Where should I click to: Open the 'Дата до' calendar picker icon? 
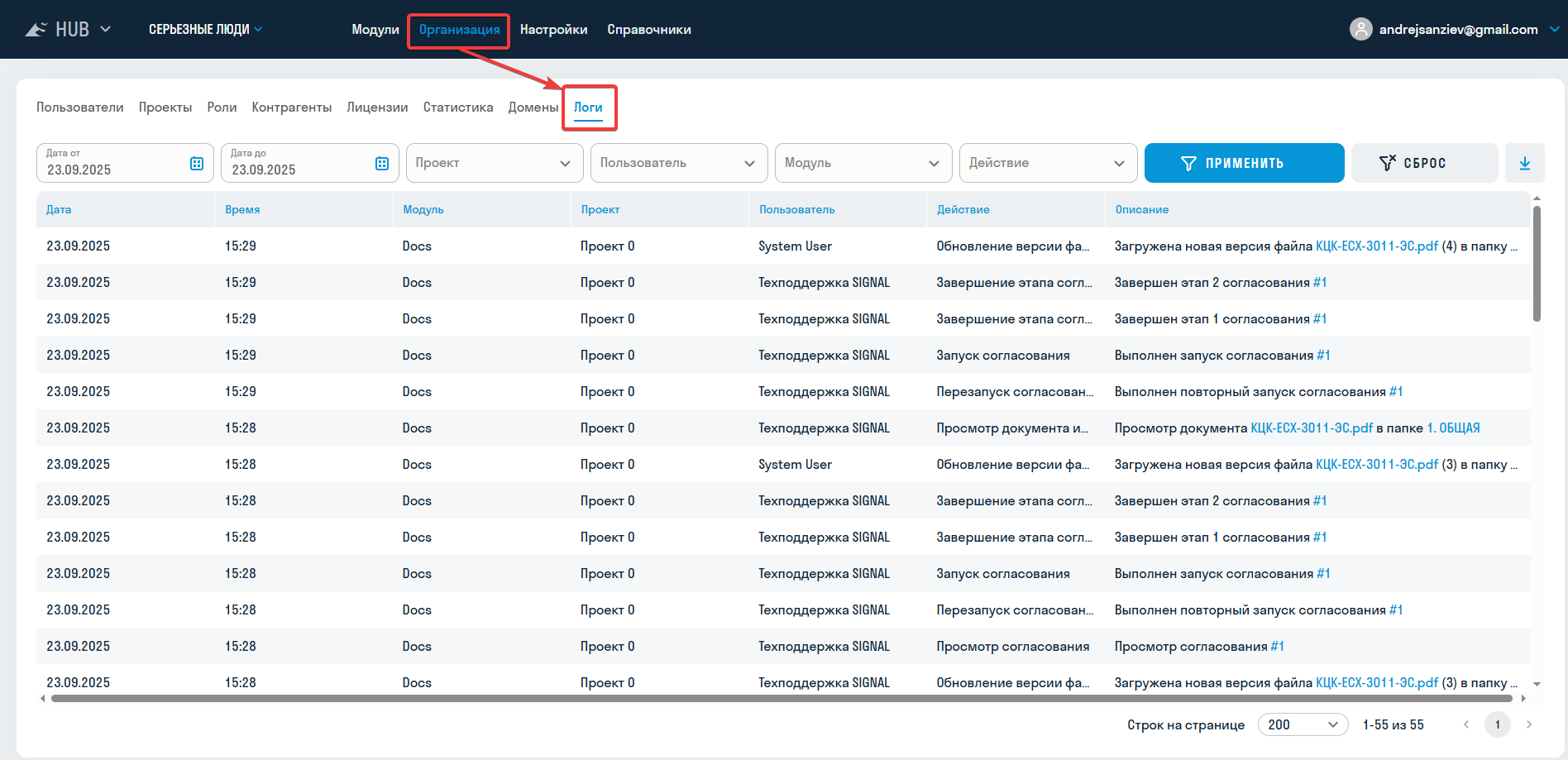click(381, 164)
